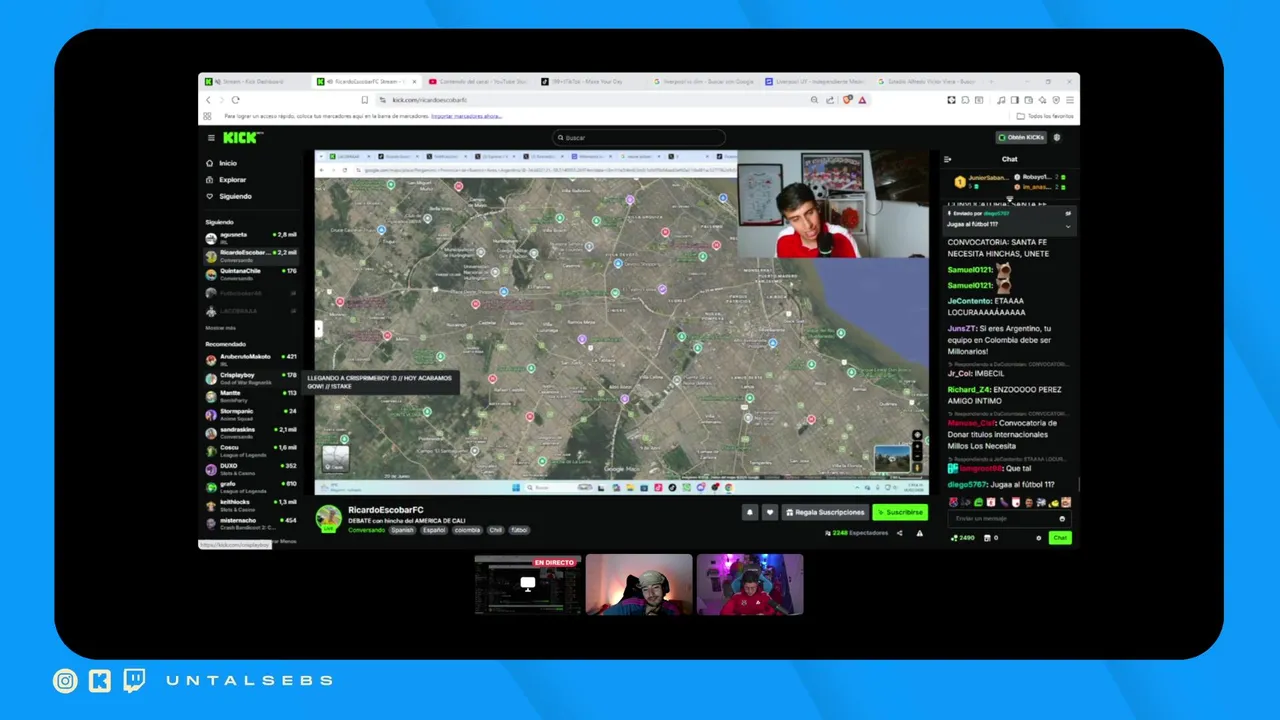Click the Twitch icon in the bottom overlay
Screen dimensions: 1280x720
(x=134, y=681)
